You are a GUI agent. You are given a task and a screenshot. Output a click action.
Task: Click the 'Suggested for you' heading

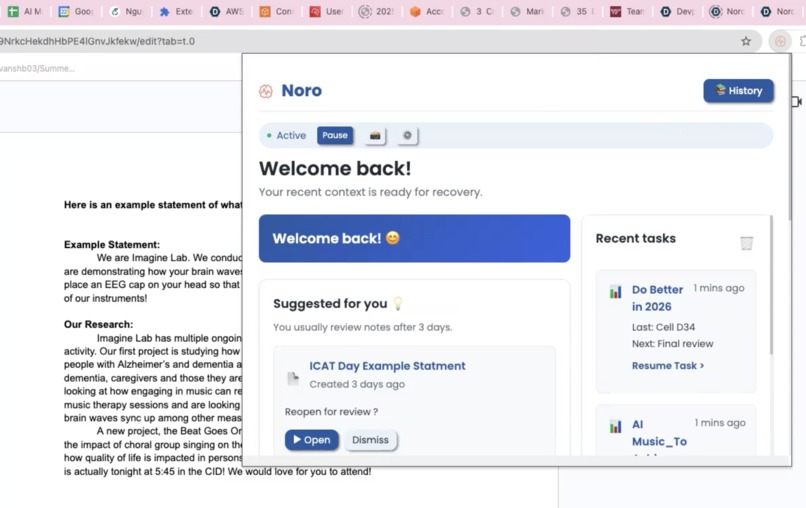coord(330,303)
